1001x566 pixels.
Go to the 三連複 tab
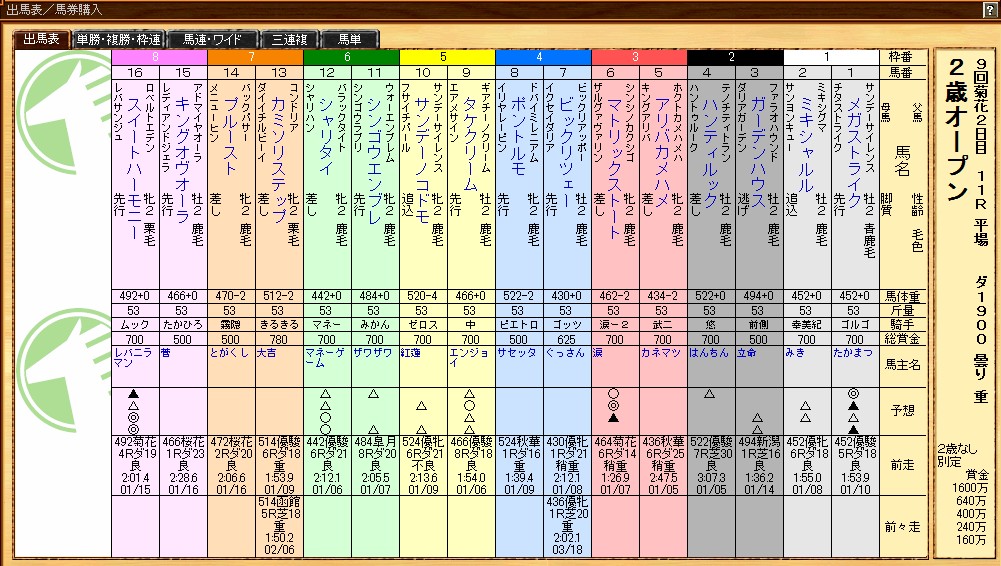click(x=289, y=39)
